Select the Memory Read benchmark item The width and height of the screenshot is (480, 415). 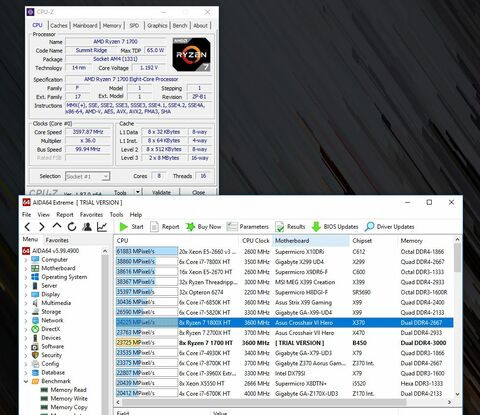click(68, 390)
